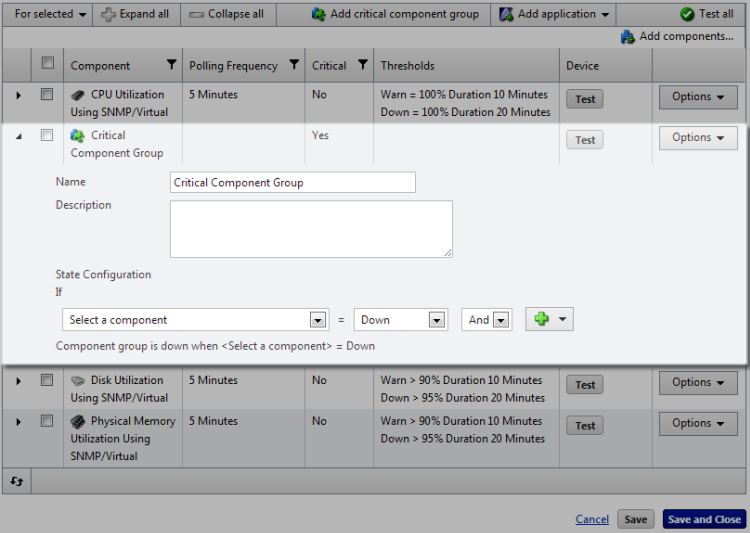Click the State Configuration label

103,275
